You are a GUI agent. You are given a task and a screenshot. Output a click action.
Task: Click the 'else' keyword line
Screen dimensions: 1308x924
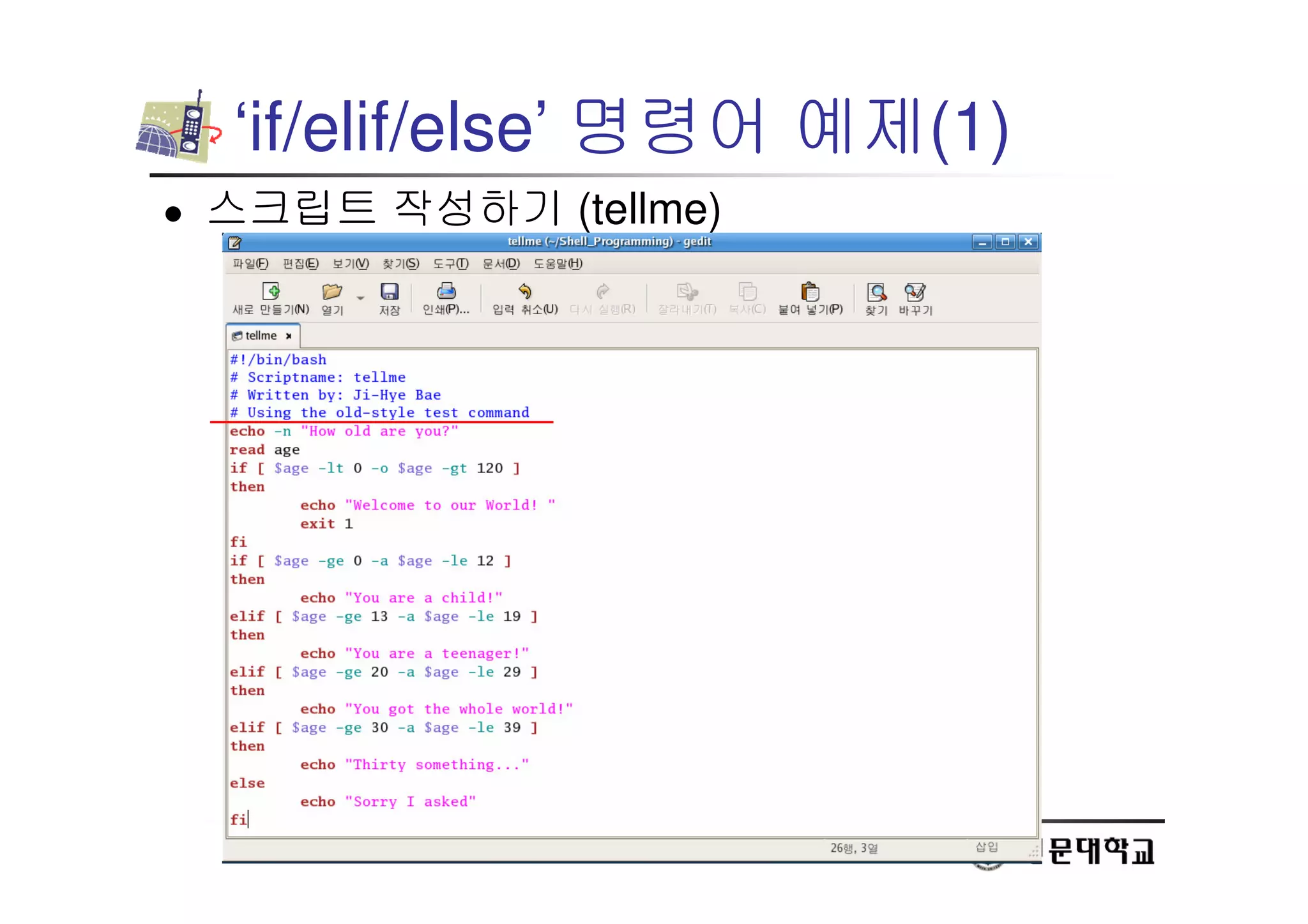(x=247, y=784)
